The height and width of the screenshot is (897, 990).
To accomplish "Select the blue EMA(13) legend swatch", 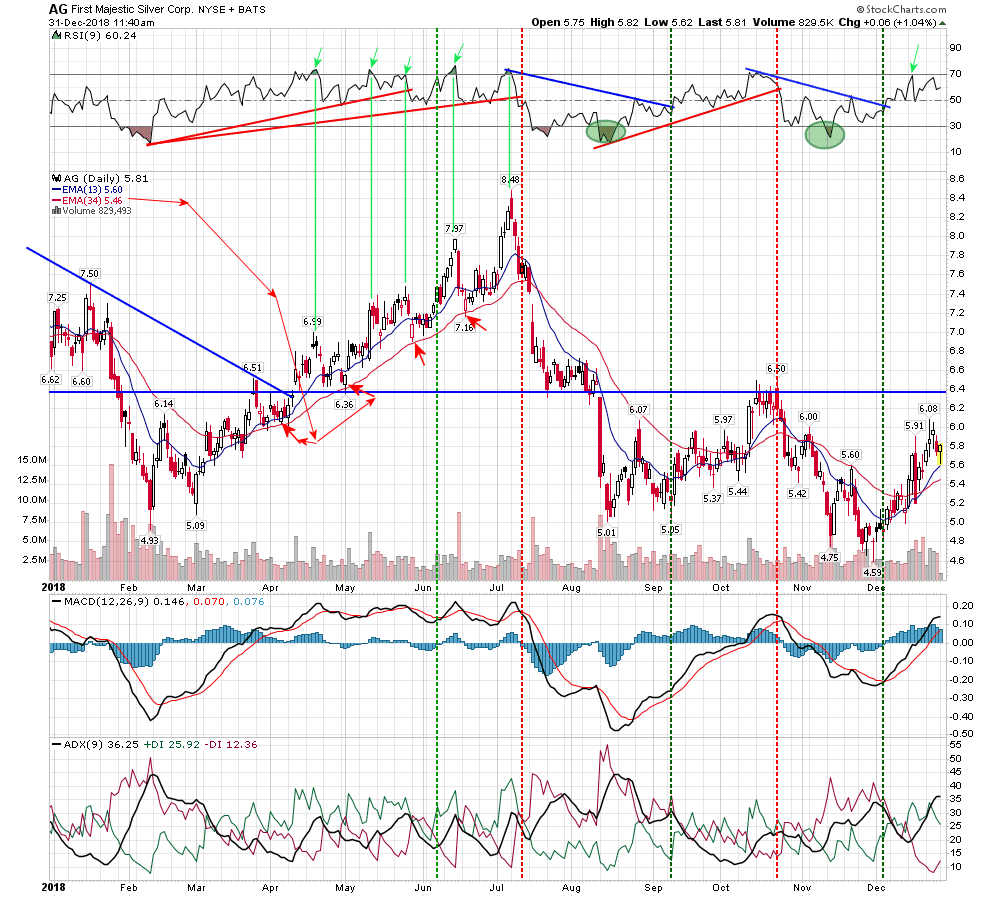I will (x=55, y=189).
